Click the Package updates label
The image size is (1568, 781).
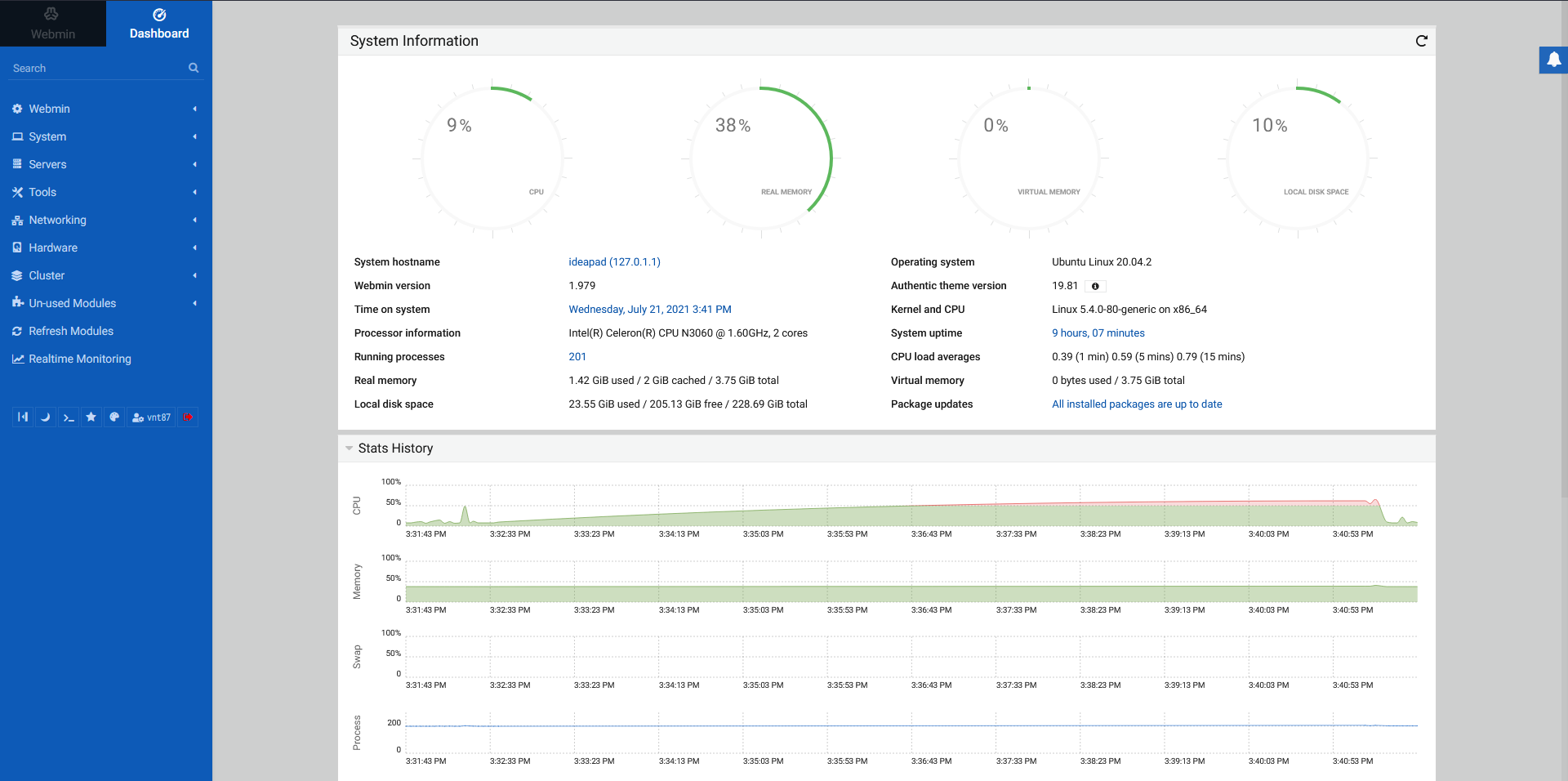(932, 404)
